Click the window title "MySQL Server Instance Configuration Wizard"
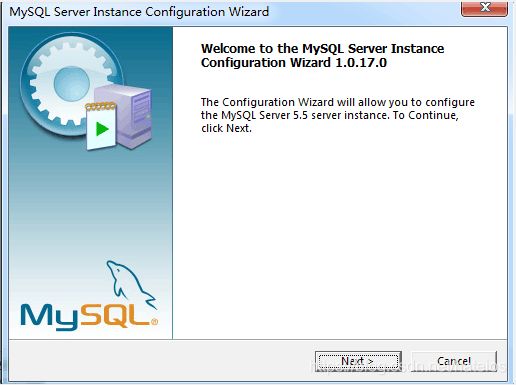 tap(139, 12)
